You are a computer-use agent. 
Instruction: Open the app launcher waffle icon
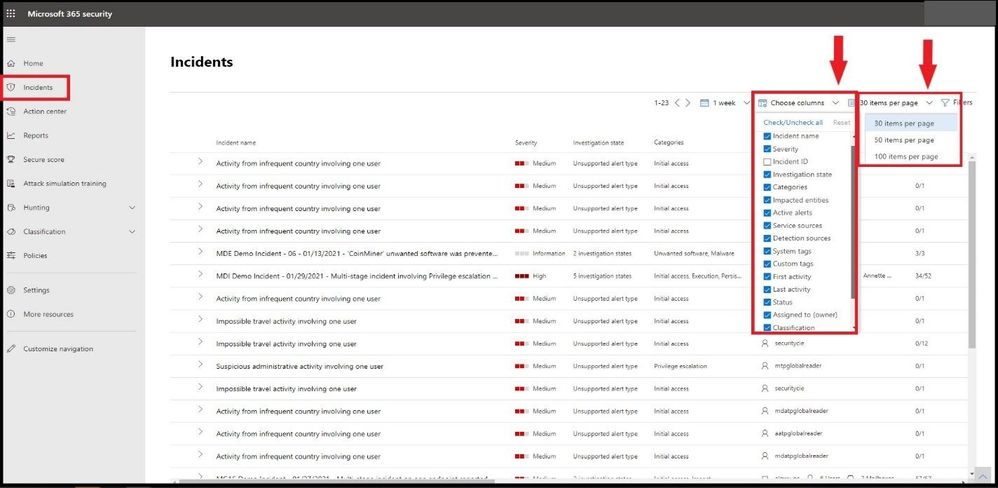[11, 13]
